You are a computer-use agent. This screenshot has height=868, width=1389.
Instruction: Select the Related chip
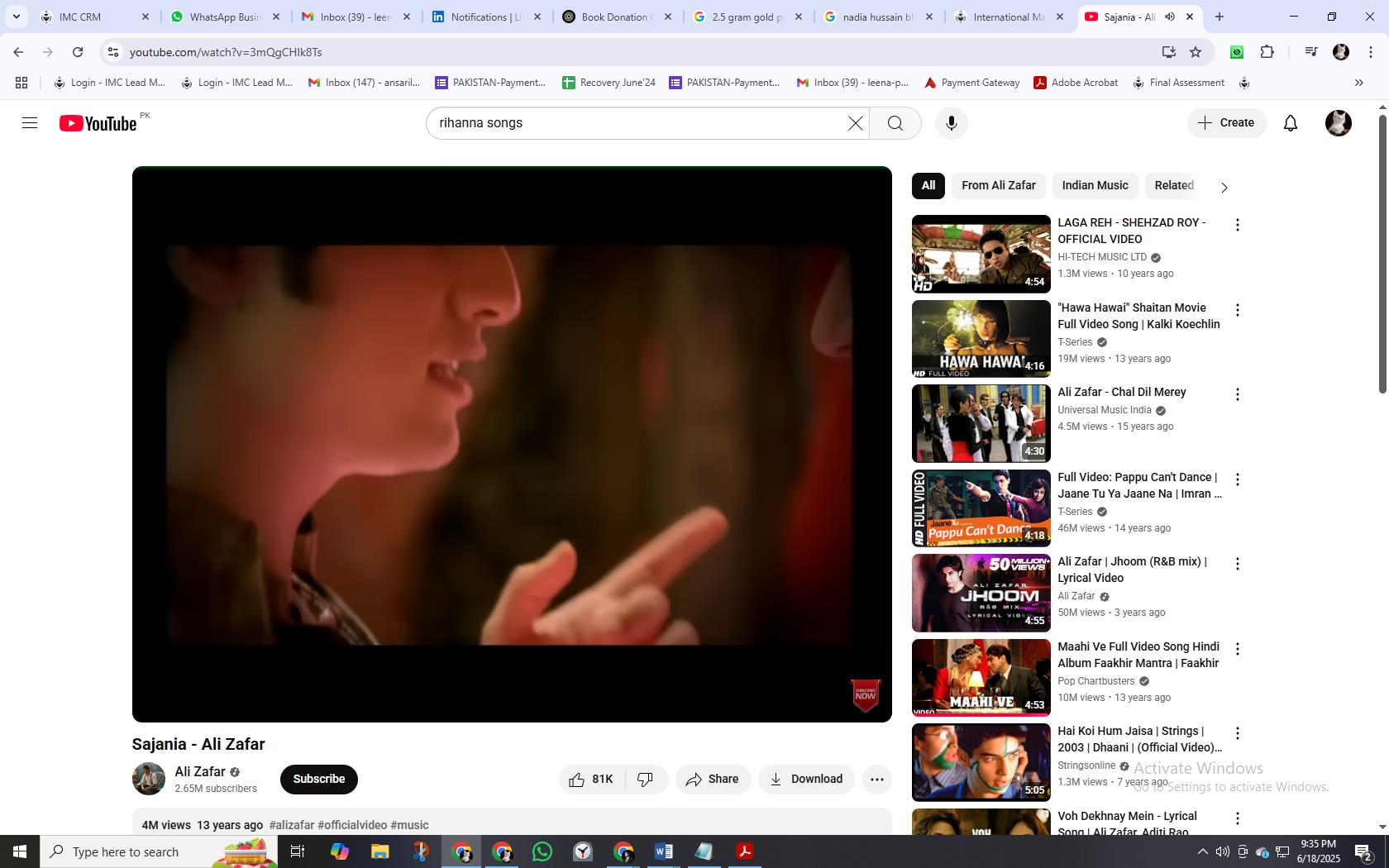(x=1174, y=186)
